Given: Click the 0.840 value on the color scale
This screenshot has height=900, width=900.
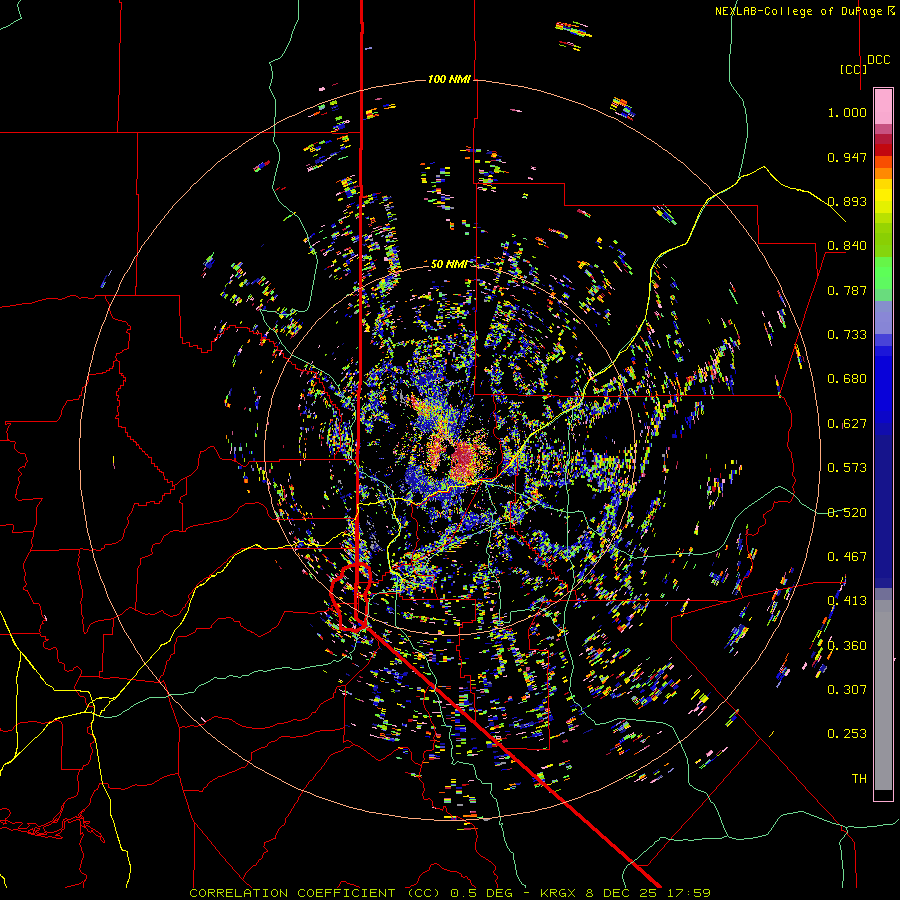Looking at the screenshot, I should [x=847, y=246].
